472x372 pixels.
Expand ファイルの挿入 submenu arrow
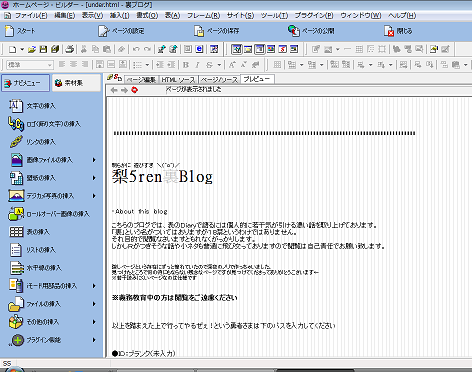94,304
